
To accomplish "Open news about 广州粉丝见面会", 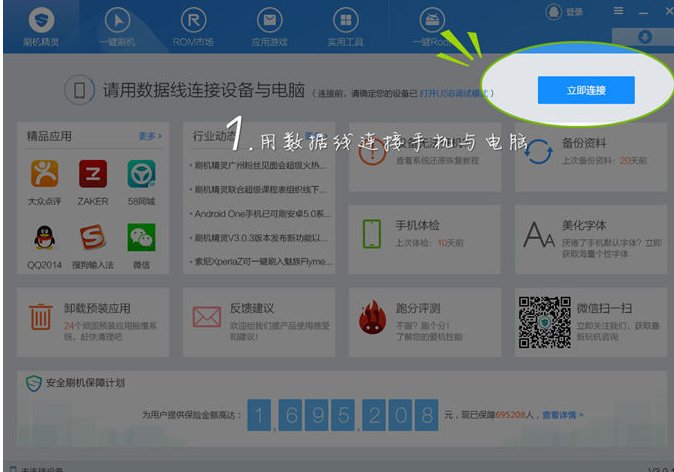I will [x=259, y=165].
